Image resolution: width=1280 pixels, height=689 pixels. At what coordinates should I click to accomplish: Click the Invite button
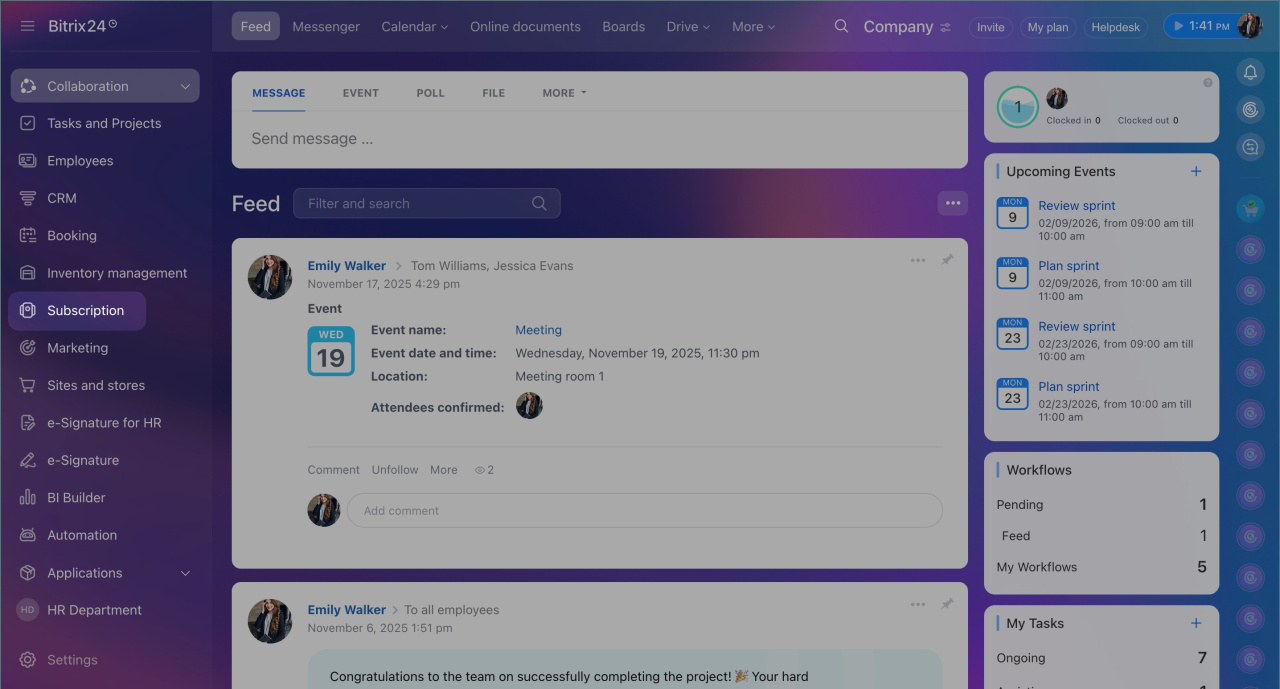pos(990,27)
